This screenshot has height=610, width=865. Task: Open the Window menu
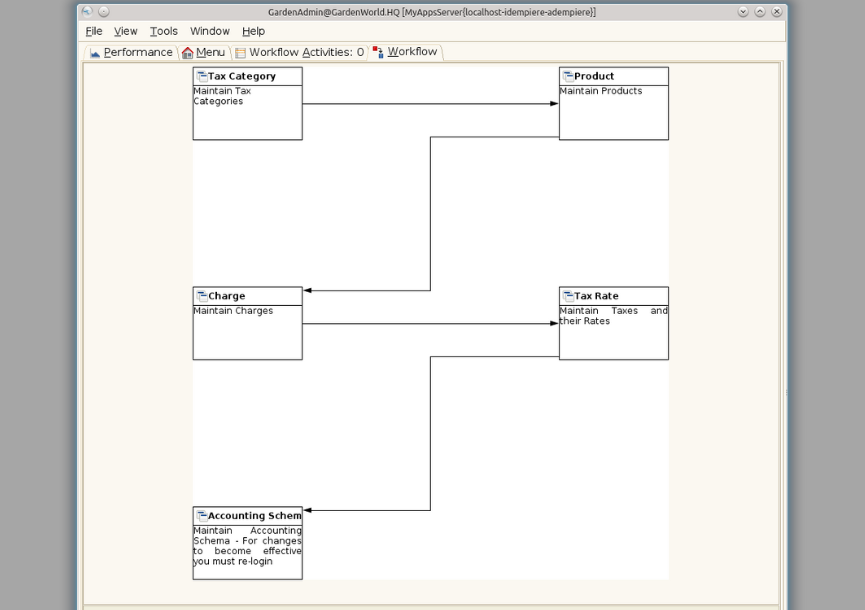210,31
